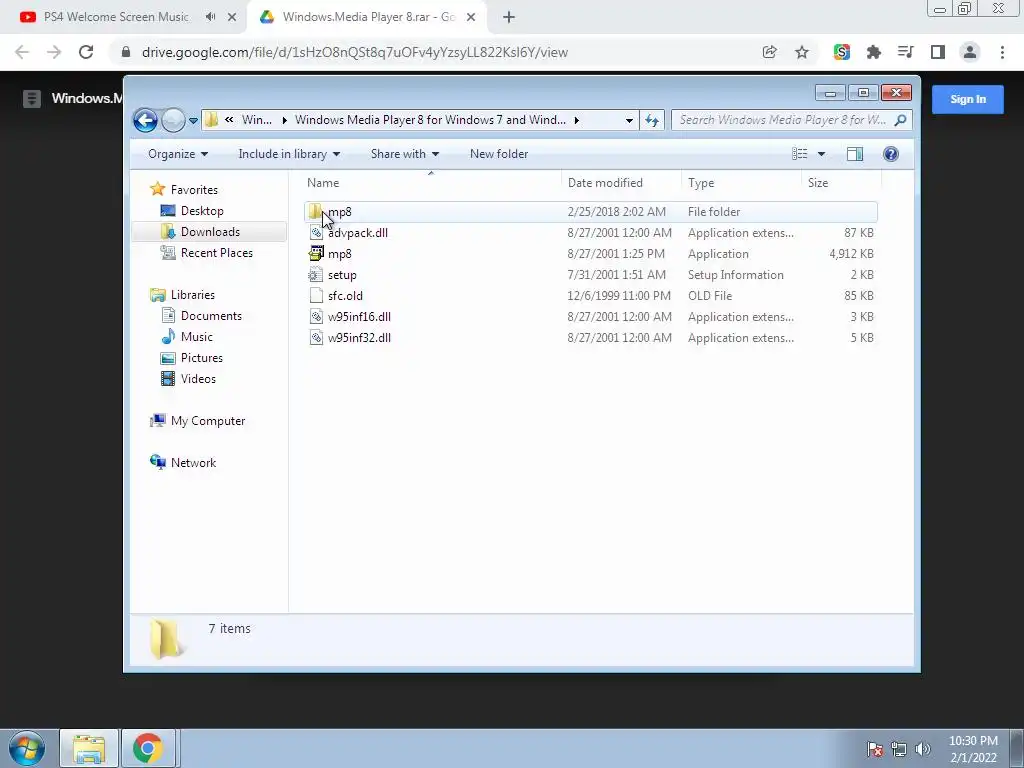This screenshot has width=1024, height=768.
Task: Create a New folder
Action: click(499, 154)
